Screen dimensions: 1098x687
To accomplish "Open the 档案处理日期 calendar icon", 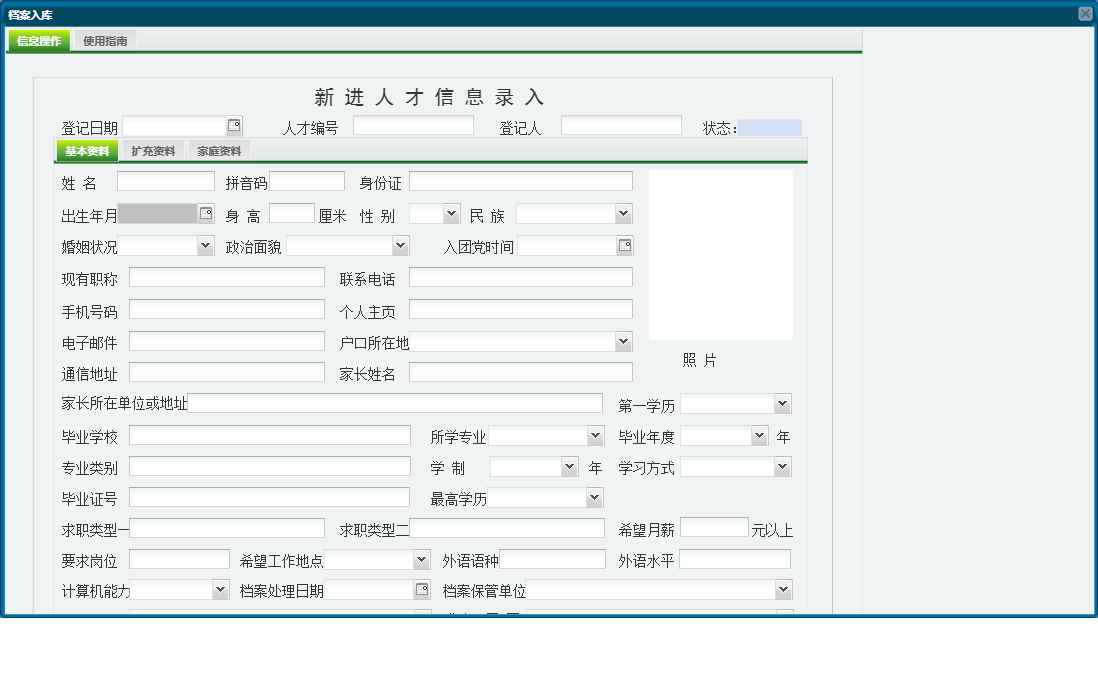I will (423, 589).
